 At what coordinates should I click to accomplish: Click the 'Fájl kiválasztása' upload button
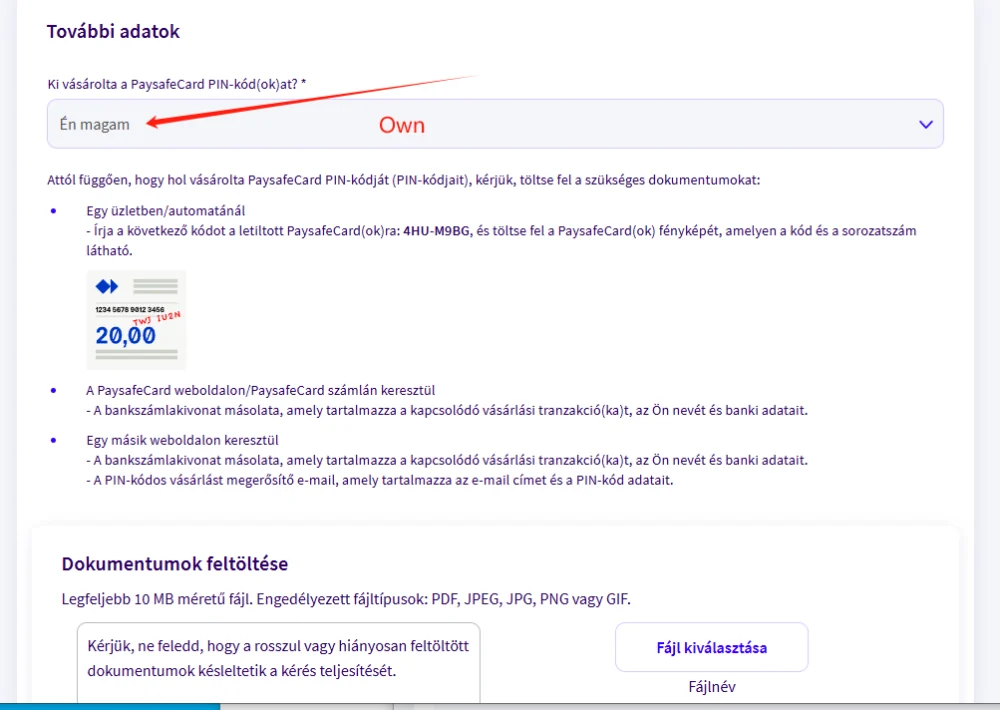point(711,647)
